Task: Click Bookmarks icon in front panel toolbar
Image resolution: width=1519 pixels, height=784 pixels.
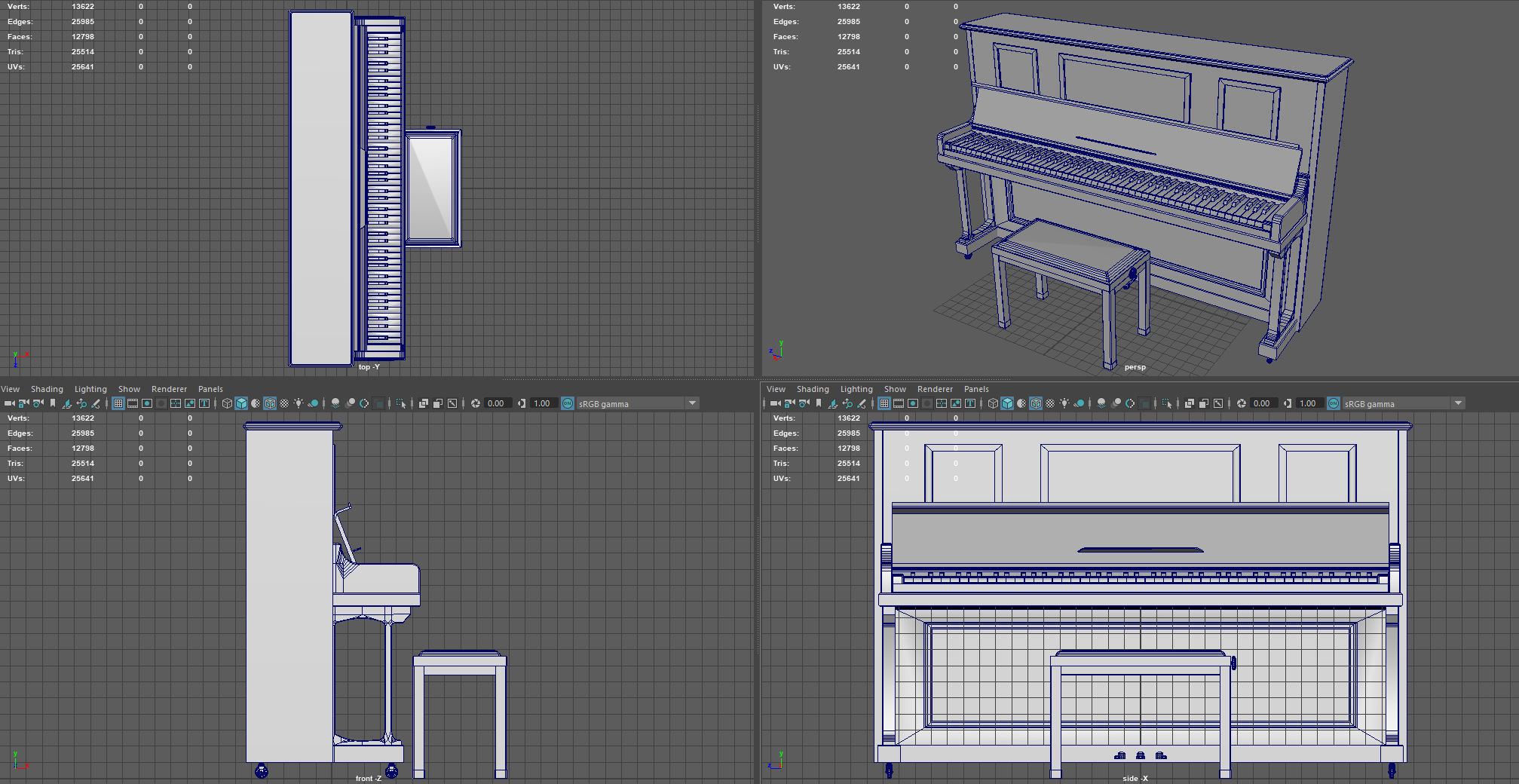Action: pos(53,403)
